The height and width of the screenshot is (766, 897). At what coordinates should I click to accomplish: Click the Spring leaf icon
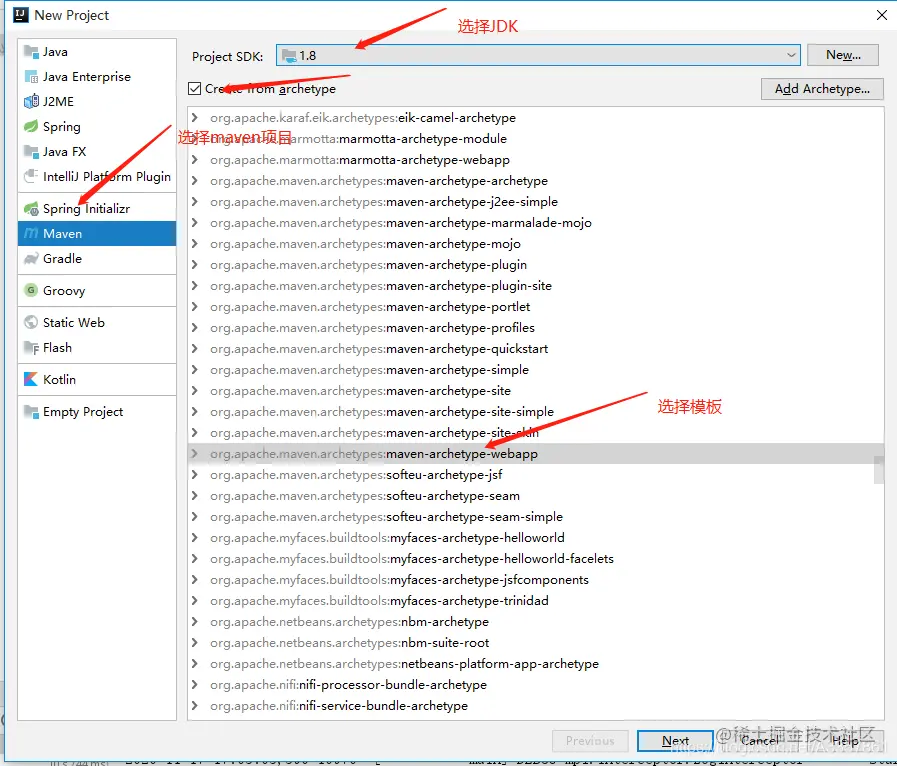pos(31,126)
